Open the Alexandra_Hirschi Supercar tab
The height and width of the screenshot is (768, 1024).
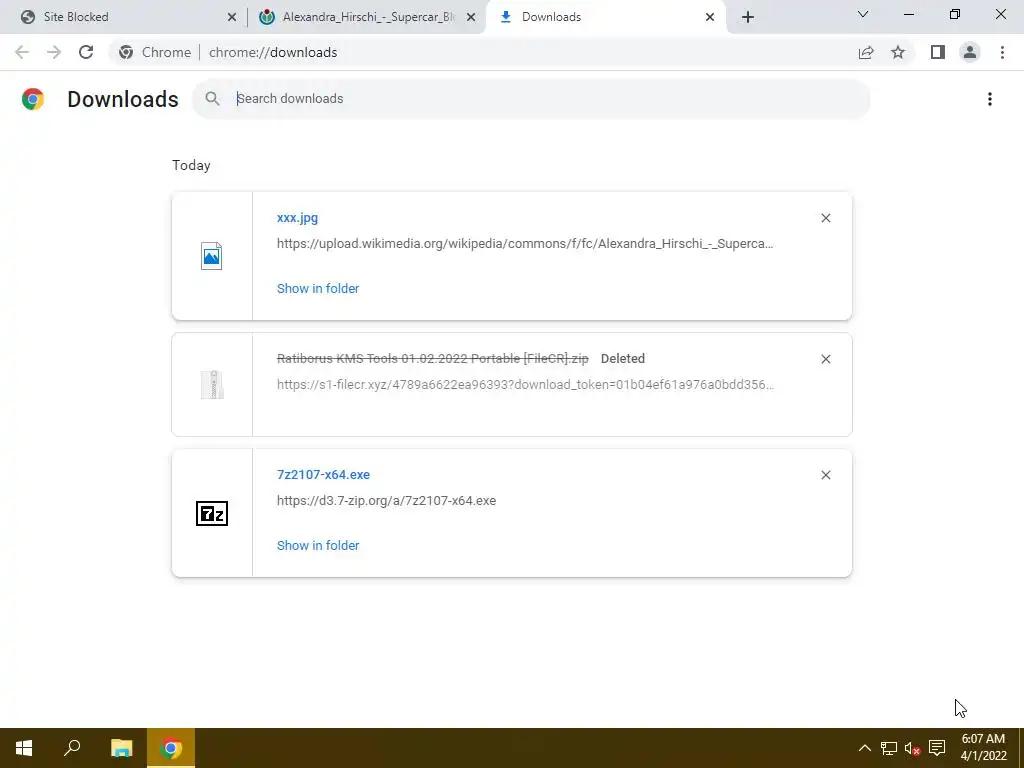coord(366,17)
